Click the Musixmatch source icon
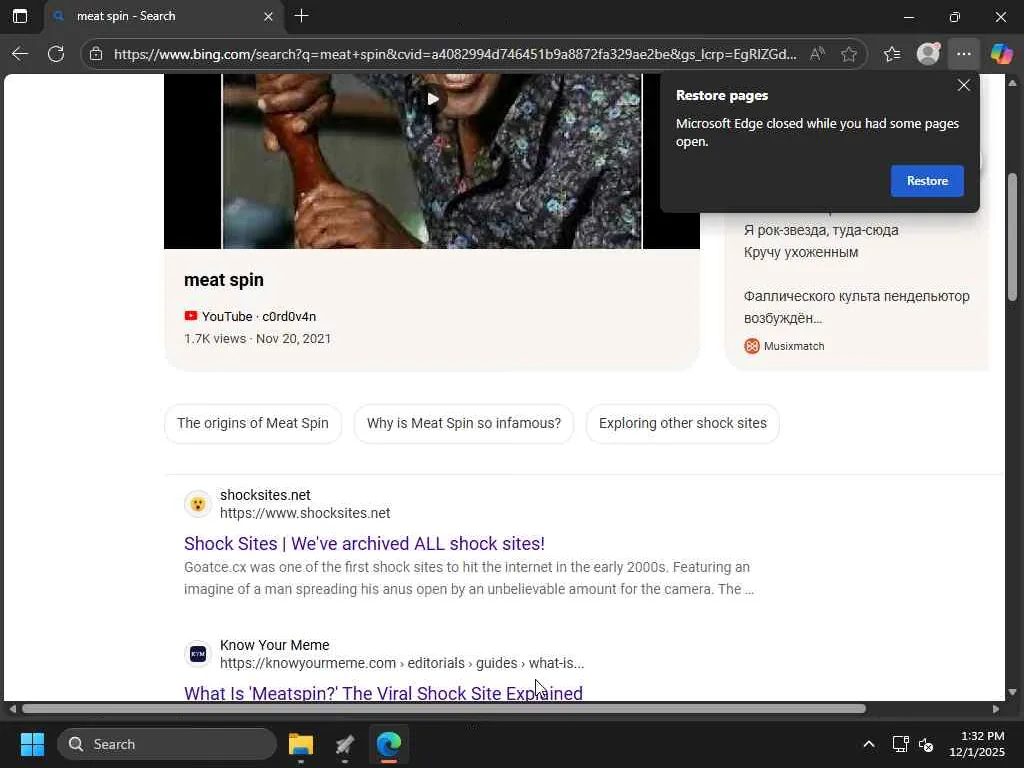The height and width of the screenshot is (768, 1024). (752, 346)
